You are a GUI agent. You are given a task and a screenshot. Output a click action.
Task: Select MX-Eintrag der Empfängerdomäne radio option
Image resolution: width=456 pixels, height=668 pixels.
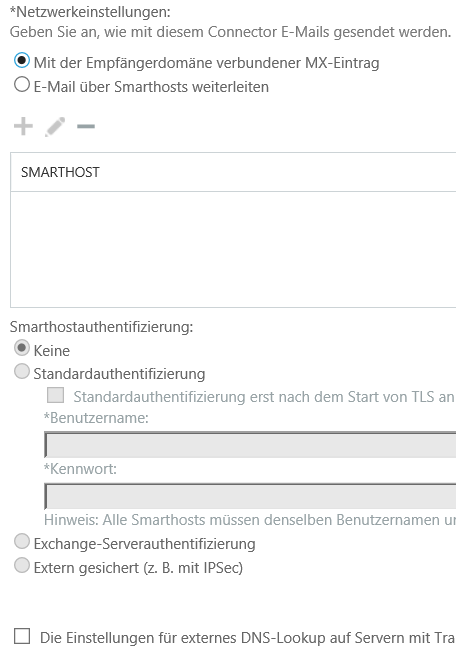22,60
